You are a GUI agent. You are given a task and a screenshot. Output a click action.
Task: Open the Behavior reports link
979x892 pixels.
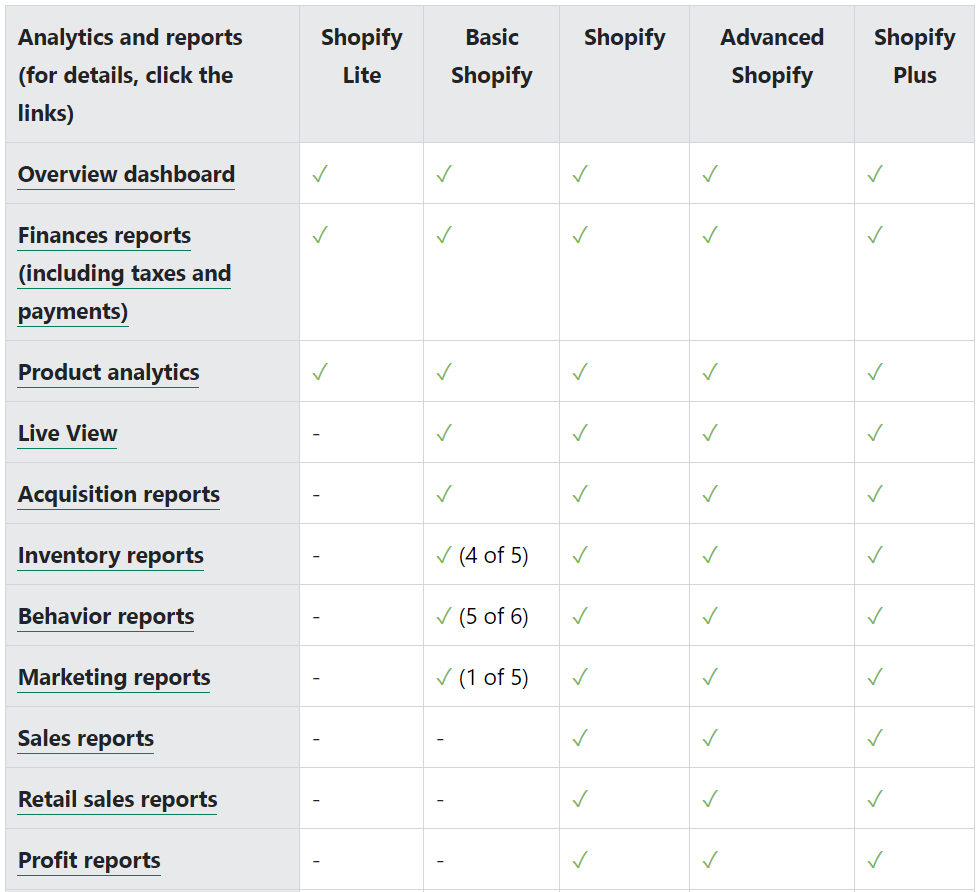coord(106,617)
